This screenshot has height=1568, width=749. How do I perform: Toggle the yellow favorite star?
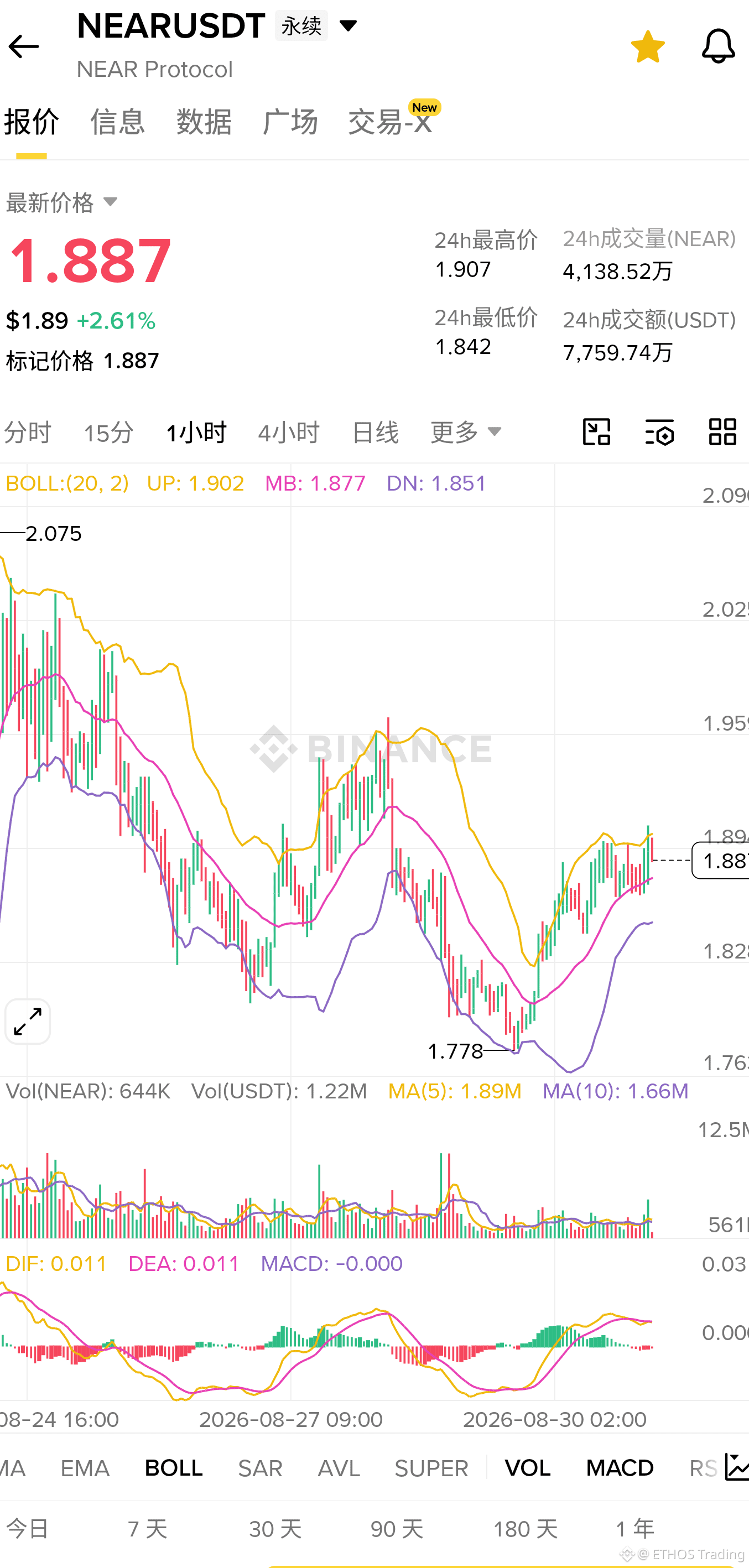647,46
